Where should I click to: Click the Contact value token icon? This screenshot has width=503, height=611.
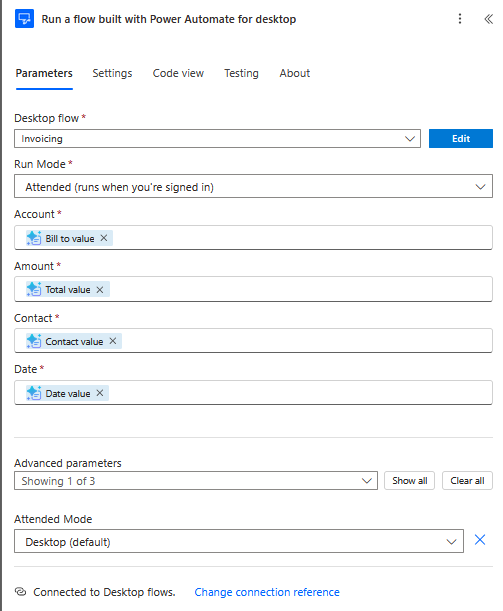click(34, 341)
